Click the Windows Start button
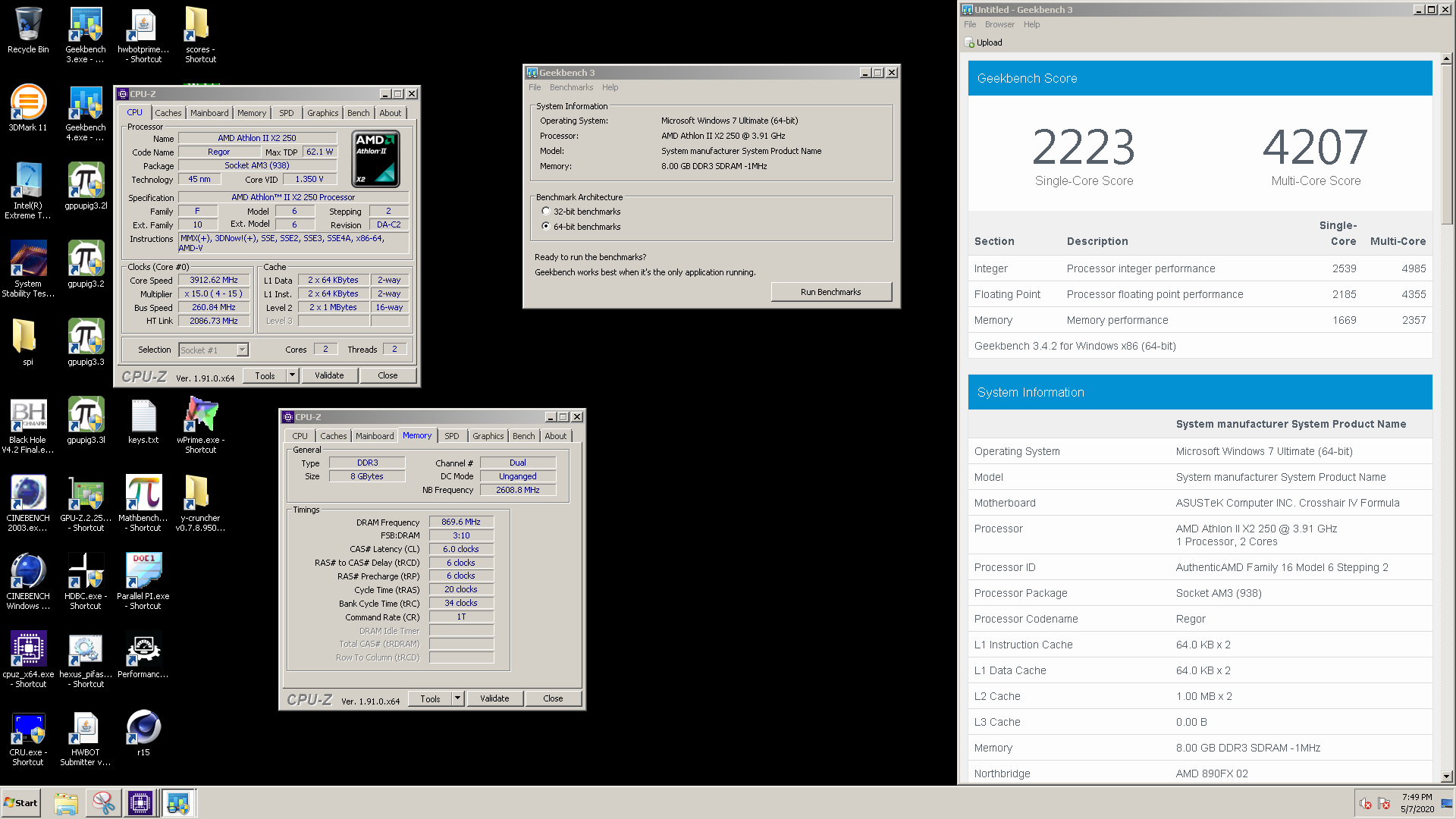This screenshot has width=1456, height=819. point(20,803)
